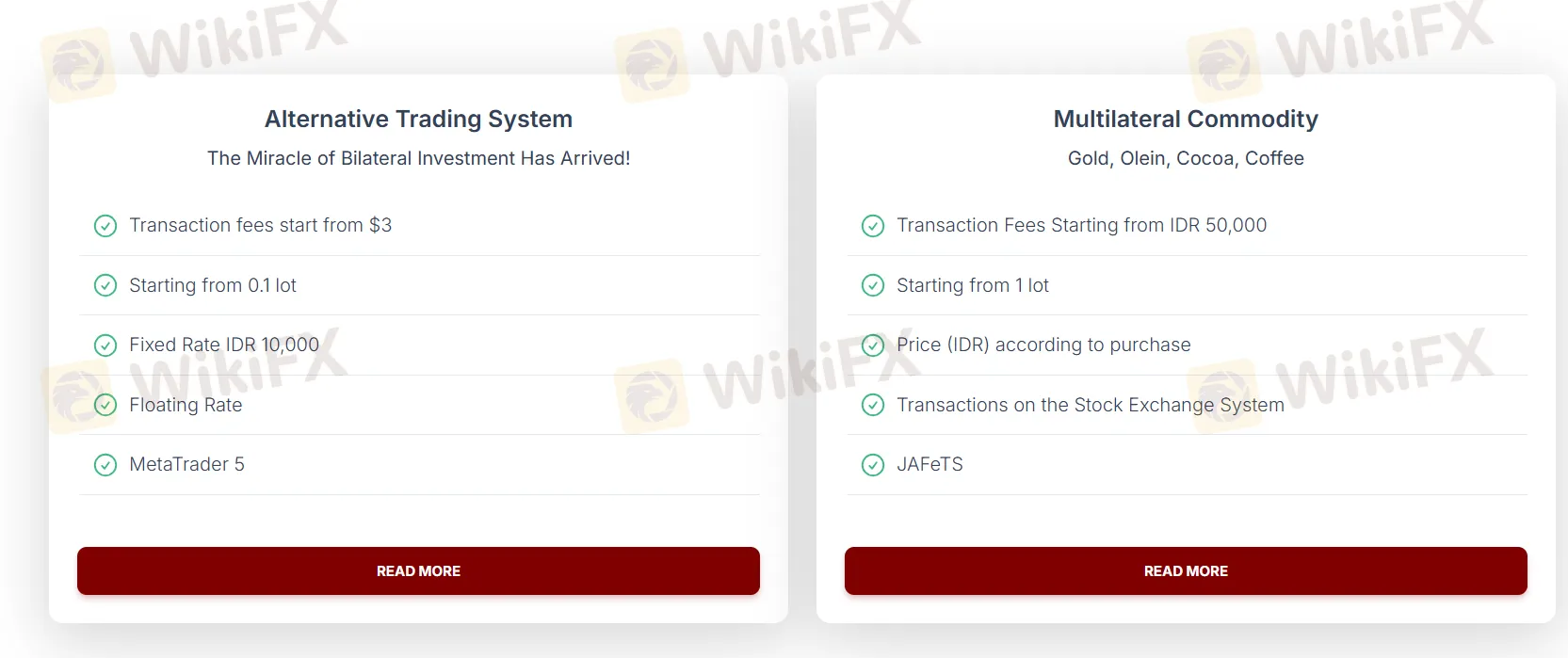Open READ MORE under Alternative Trading System

[418, 571]
